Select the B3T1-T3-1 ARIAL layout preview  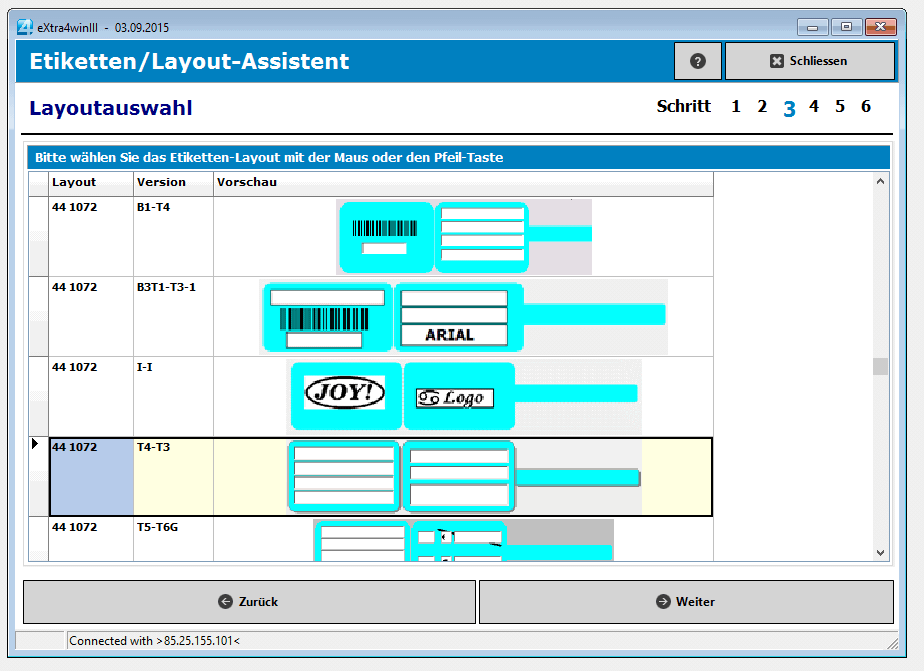pos(464,316)
